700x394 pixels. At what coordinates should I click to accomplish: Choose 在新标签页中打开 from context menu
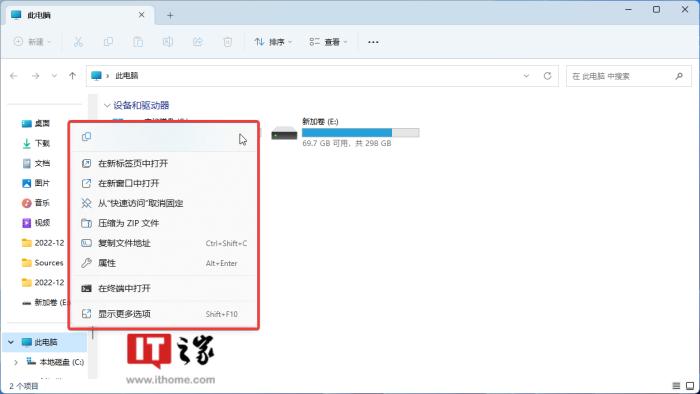(164, 163)
